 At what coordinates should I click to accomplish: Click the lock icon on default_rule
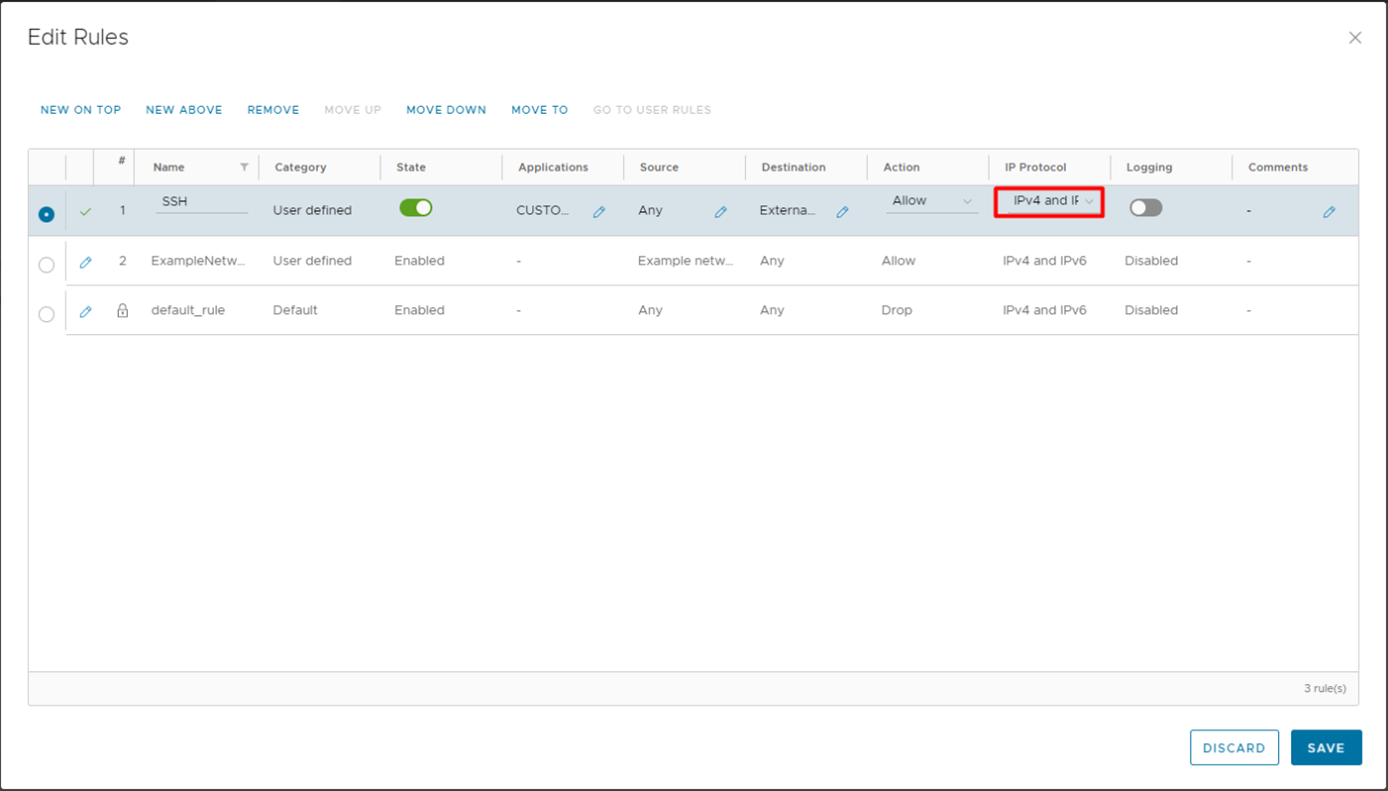coord(121,311)
